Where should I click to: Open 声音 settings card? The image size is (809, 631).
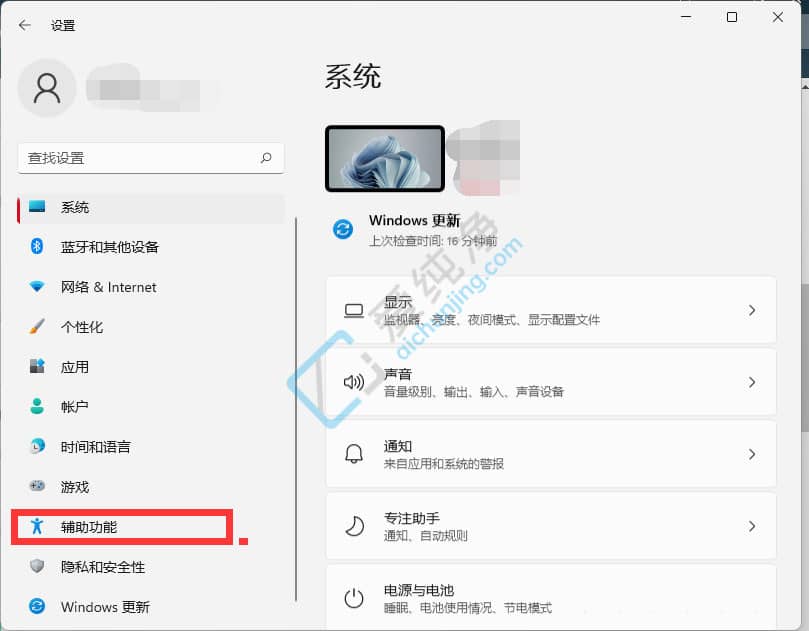pos(551,382)
